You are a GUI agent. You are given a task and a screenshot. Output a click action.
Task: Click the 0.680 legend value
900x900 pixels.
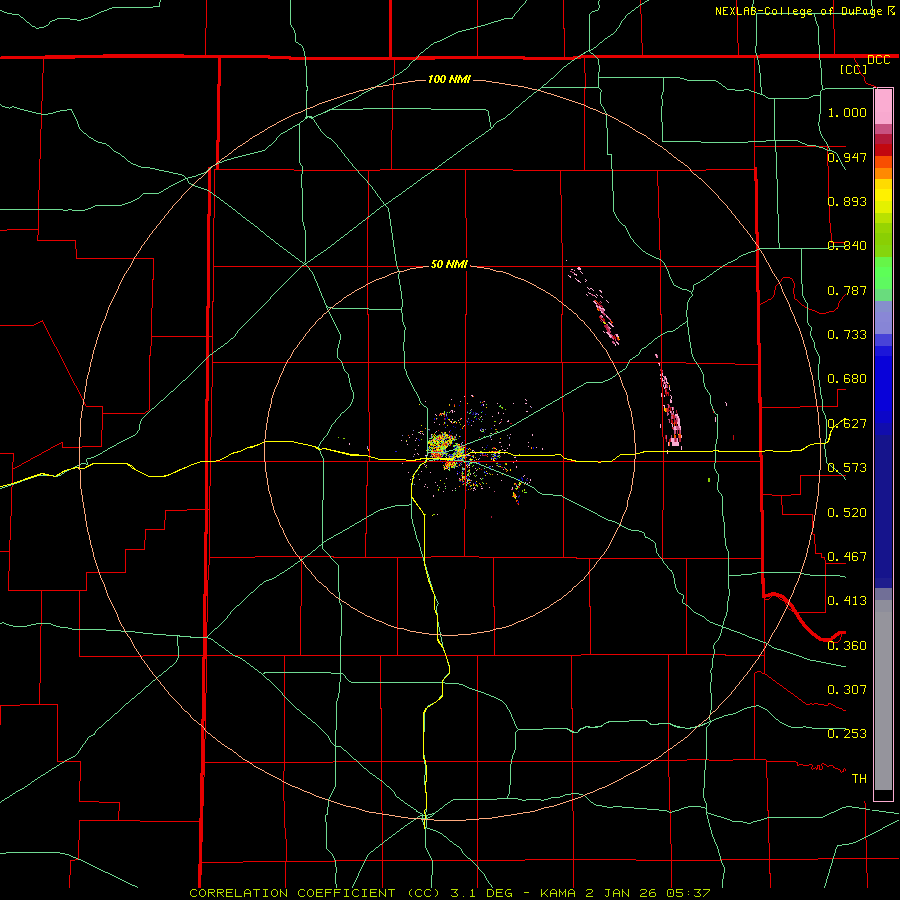pos(847,379)
